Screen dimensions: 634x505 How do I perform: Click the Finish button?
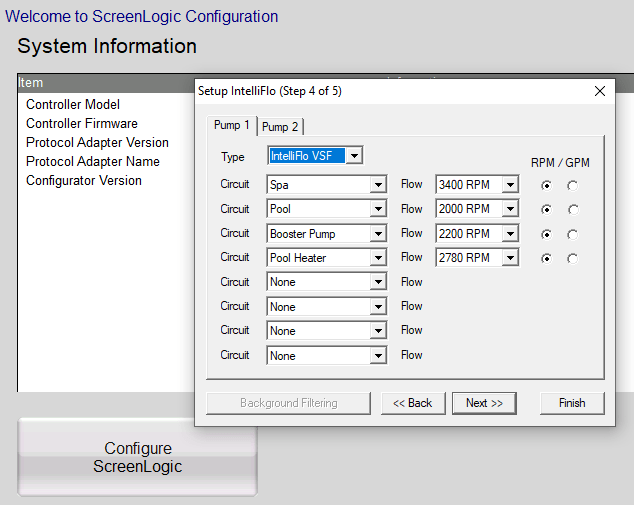coord(572,403)
